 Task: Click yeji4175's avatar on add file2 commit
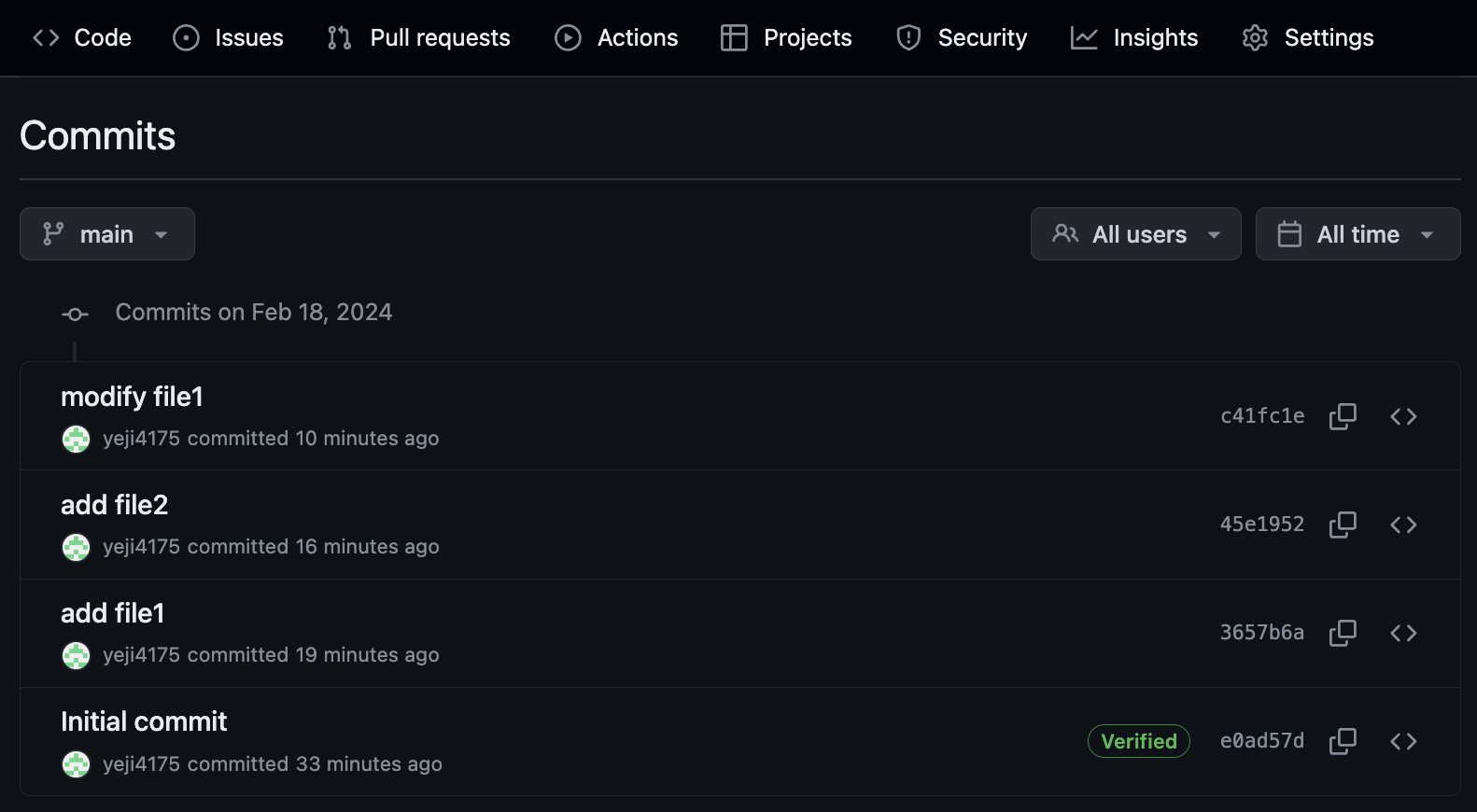(76, 547)
